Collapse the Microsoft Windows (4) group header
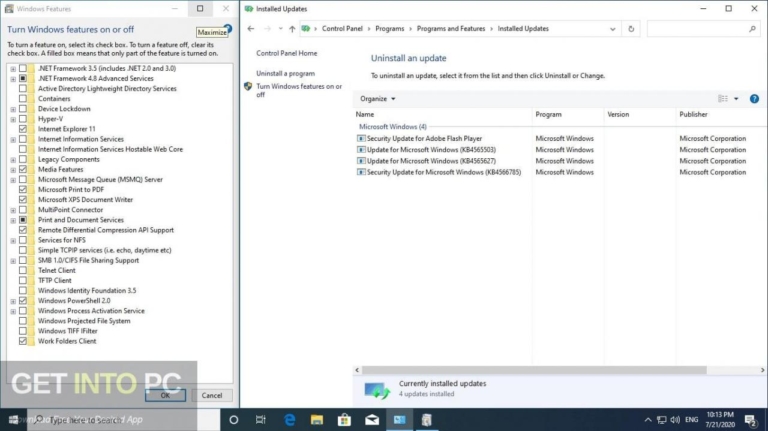Screen dimensions: 768x431 393,127
